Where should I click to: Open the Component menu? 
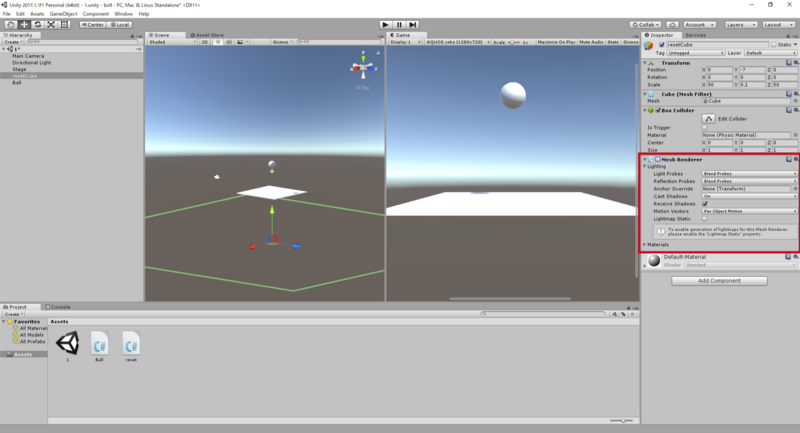point(95,14)
